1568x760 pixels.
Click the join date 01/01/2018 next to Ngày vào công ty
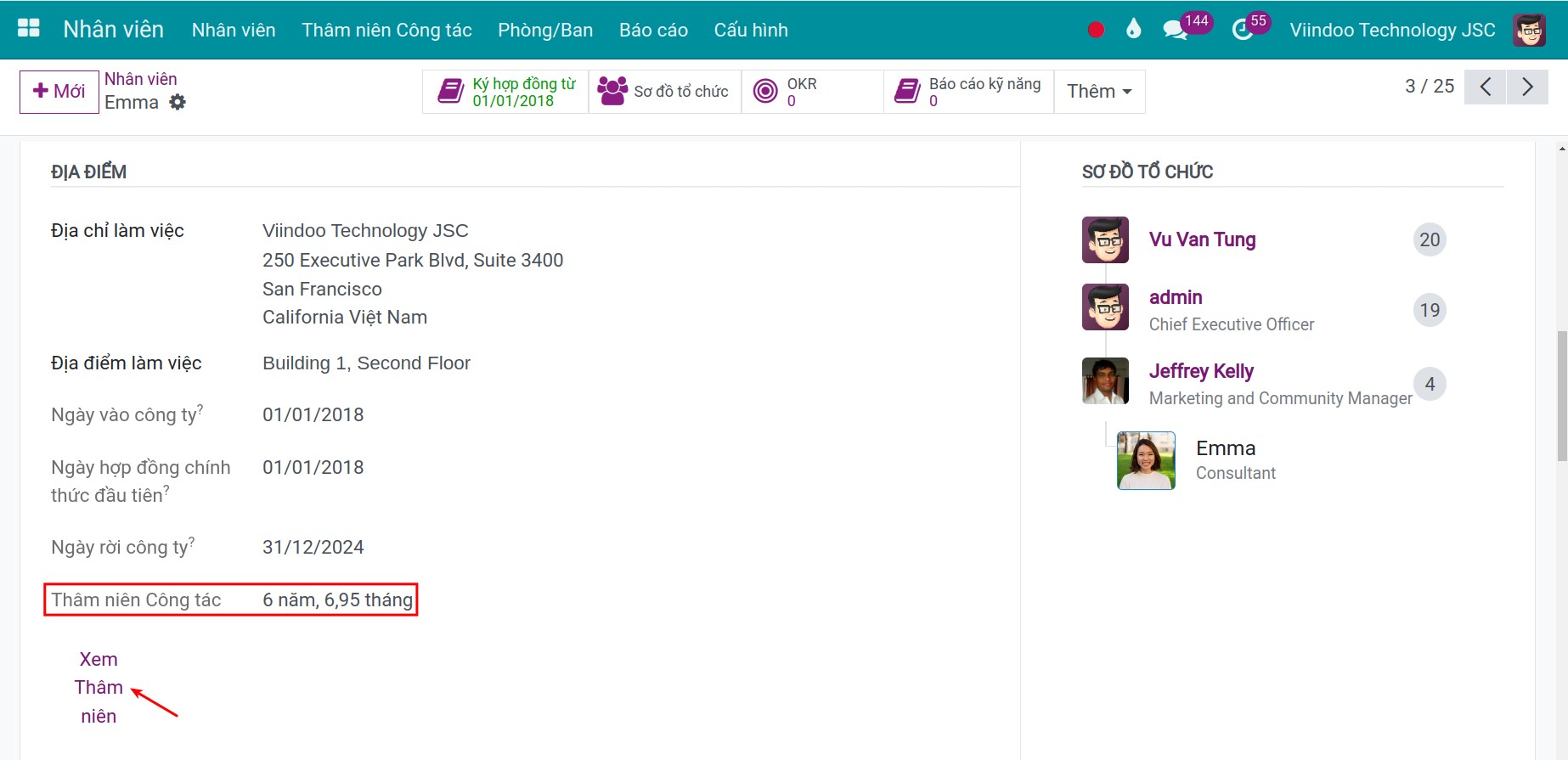click(313, 414)
